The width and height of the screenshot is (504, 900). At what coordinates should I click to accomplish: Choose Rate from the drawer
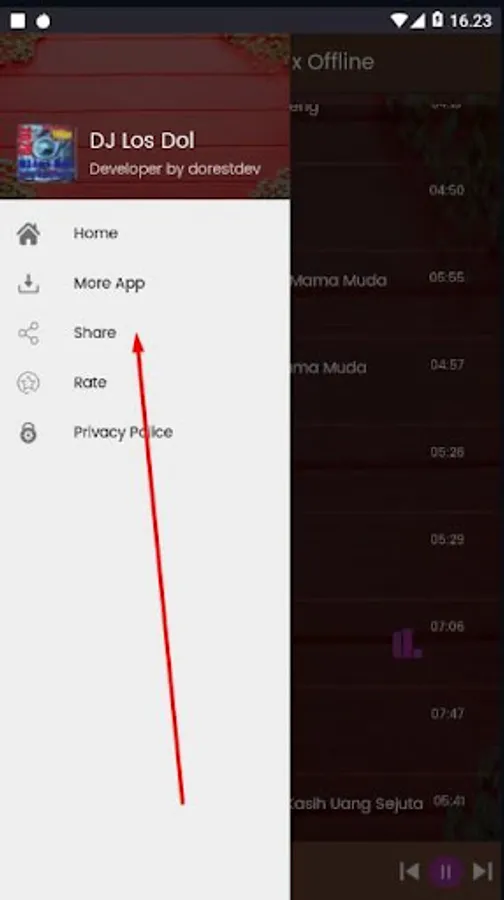(145, 382)
